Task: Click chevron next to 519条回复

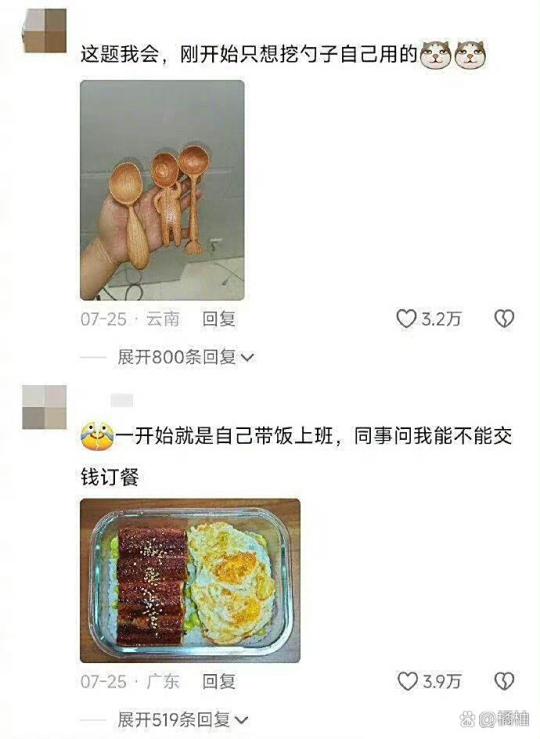Action: click(x=241, y=720)
